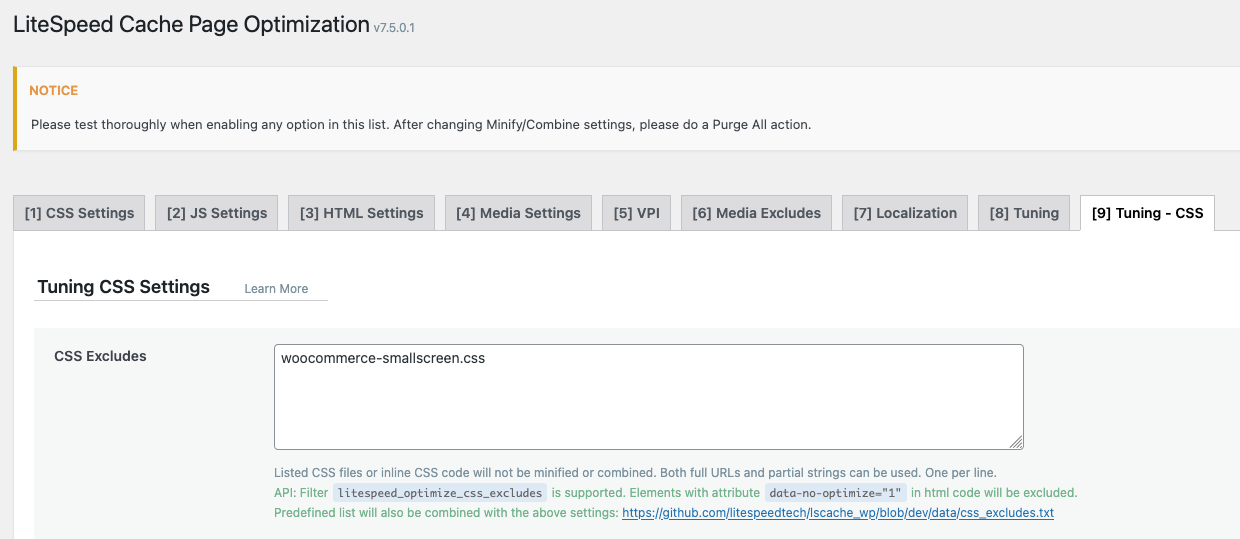Go to the [4] Media Settings tab

[x=518, y=213]
